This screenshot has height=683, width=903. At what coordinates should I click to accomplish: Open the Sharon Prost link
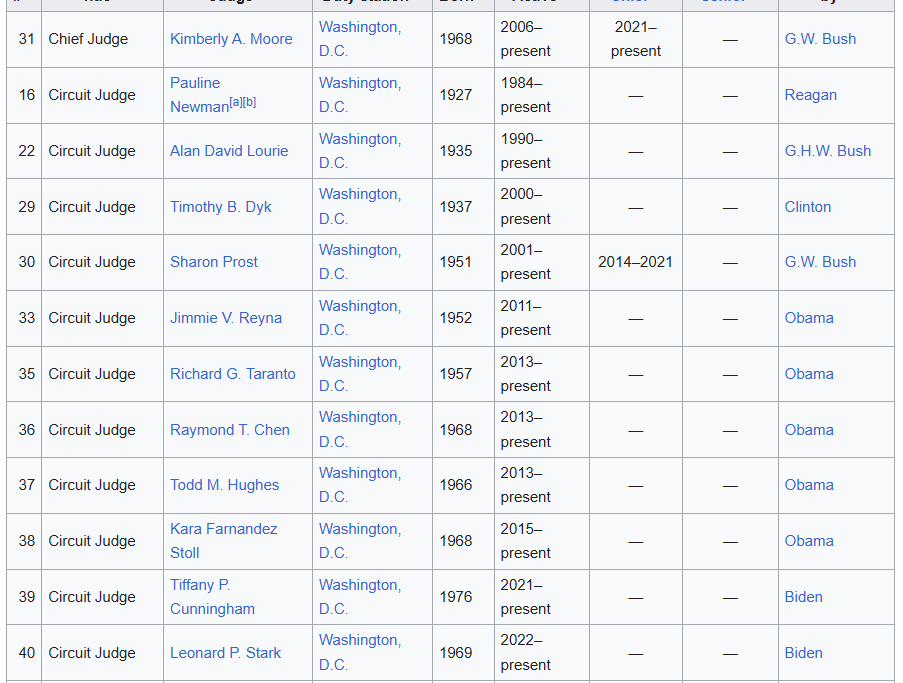(214, 262)
